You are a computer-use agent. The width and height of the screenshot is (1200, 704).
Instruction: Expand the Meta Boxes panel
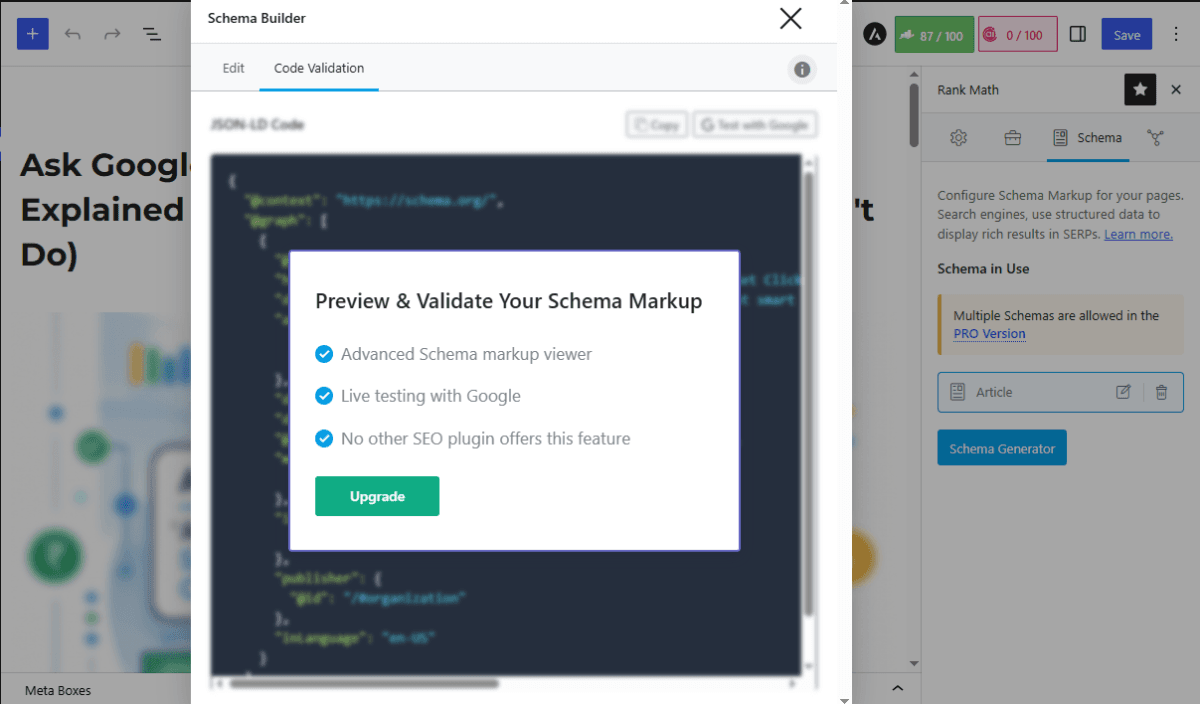[898, 688]
